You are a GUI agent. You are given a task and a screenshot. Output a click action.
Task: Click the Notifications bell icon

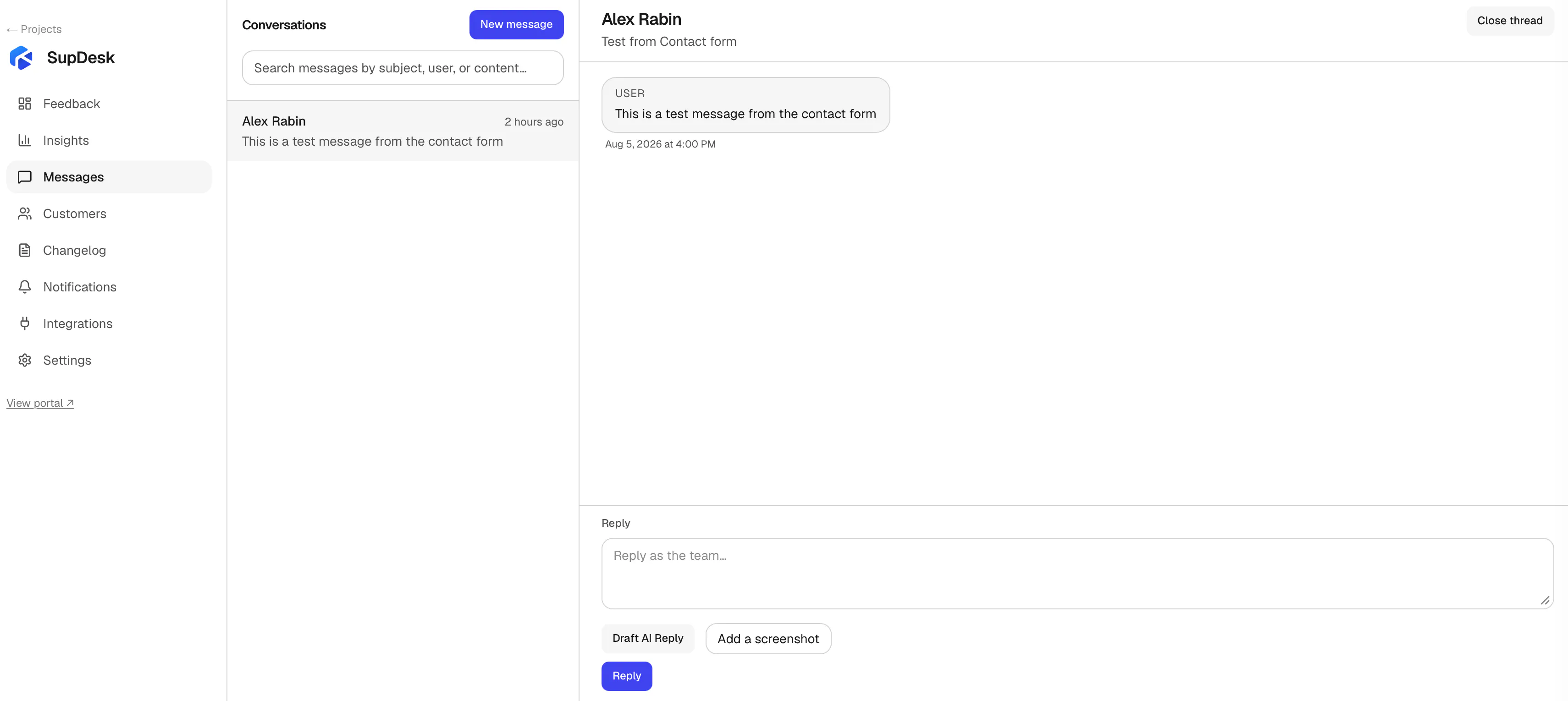click(24, 287)
